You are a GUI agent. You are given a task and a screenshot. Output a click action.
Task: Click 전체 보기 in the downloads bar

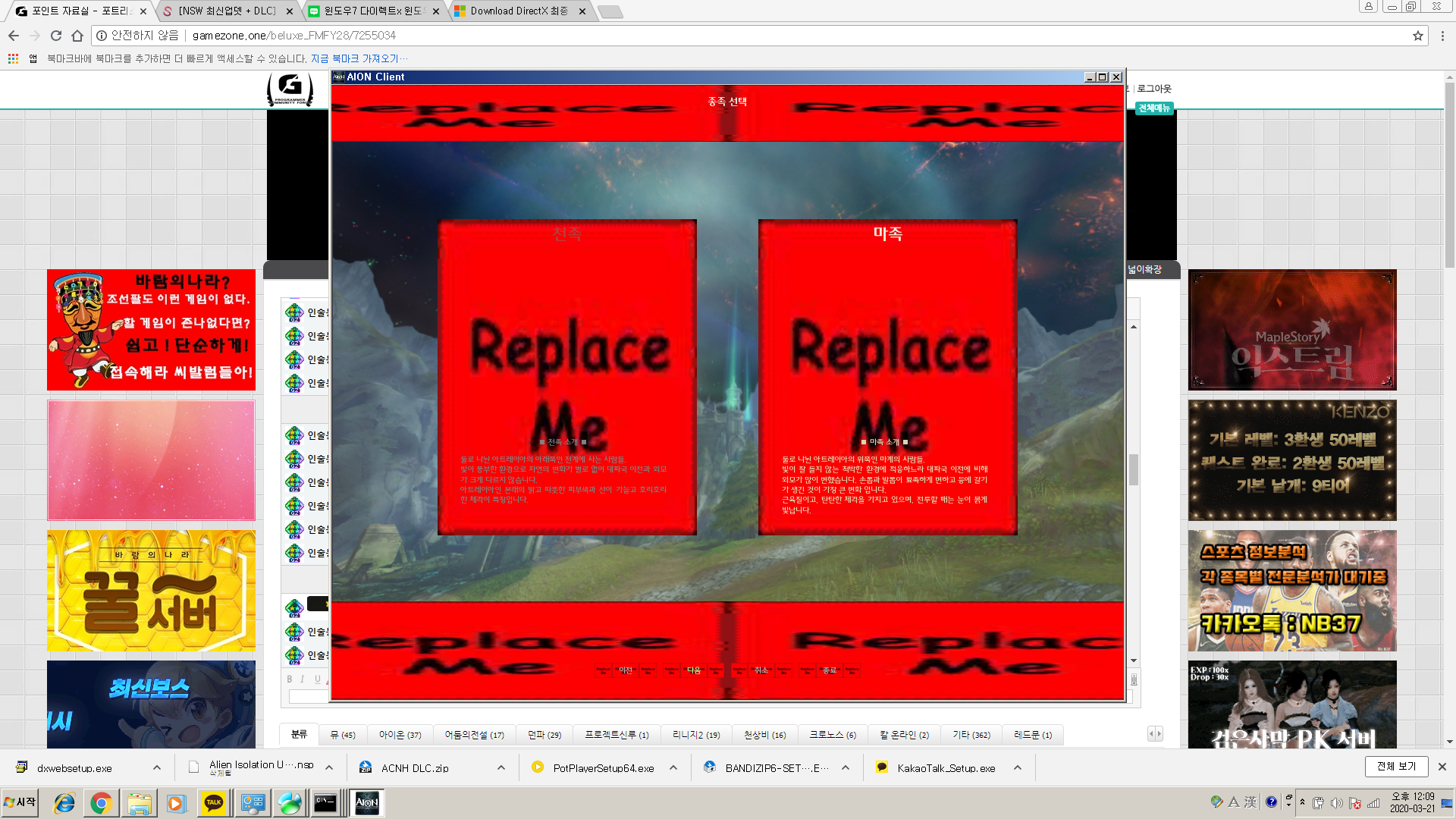[x=1396, y=767]
